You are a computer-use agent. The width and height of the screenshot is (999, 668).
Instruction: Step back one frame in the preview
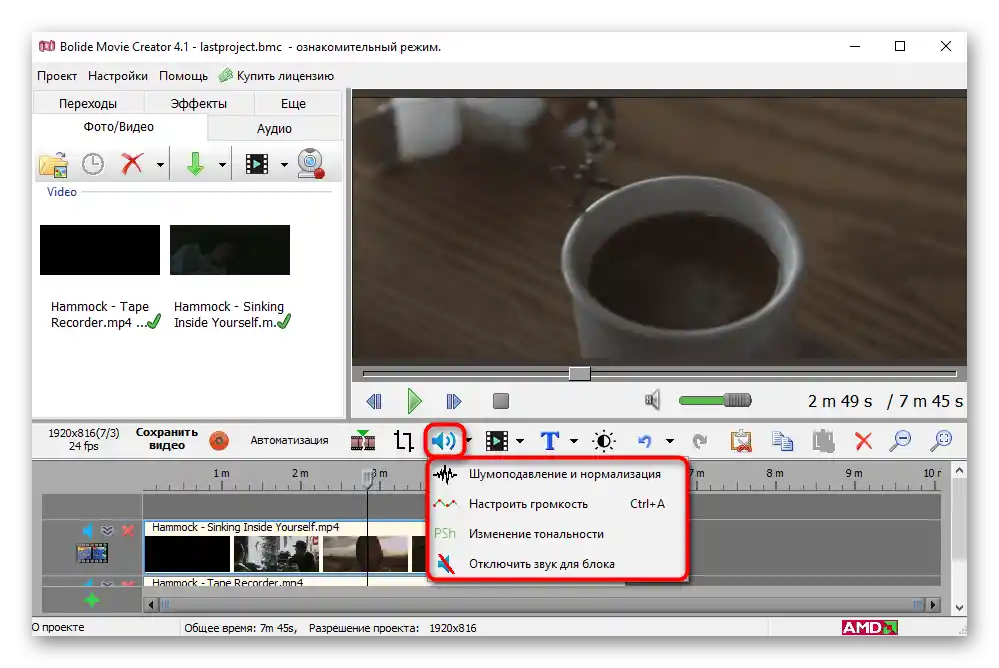[374, 401]
